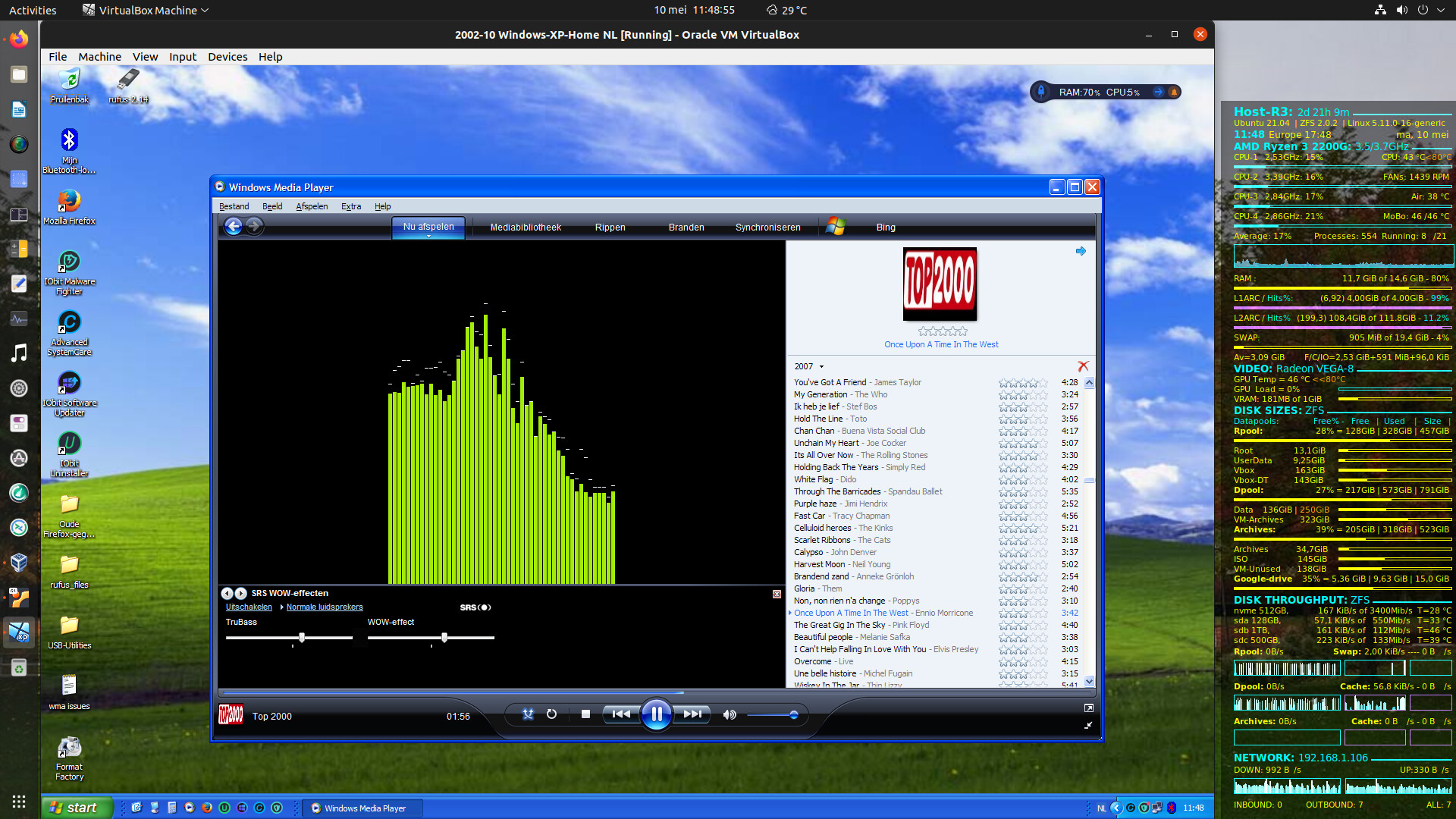Image resolution: width=1456 pixels, height=819 pixels.
Task: Open the Bing tab button
Action: 886,227
